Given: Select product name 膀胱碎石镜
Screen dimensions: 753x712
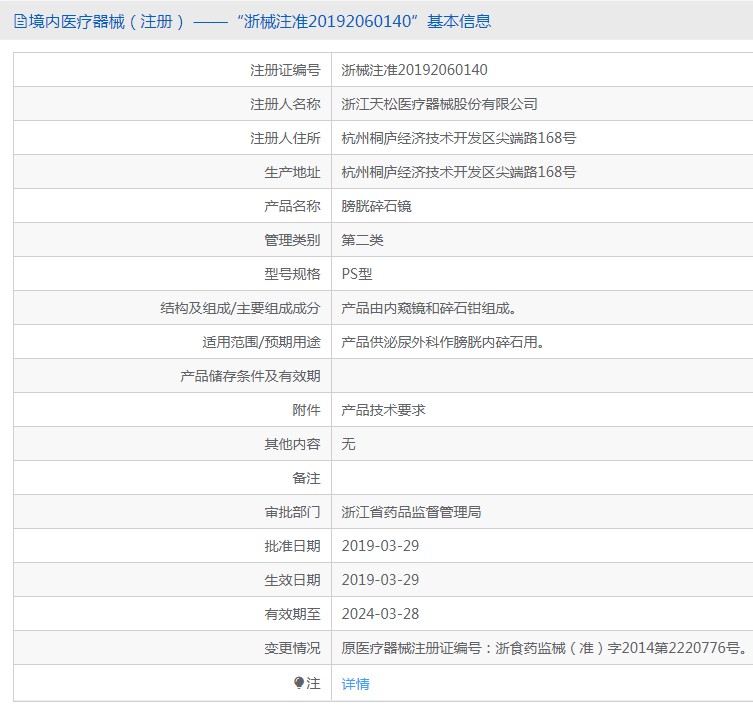Looking at the screenshot, I should click(376, 206).
